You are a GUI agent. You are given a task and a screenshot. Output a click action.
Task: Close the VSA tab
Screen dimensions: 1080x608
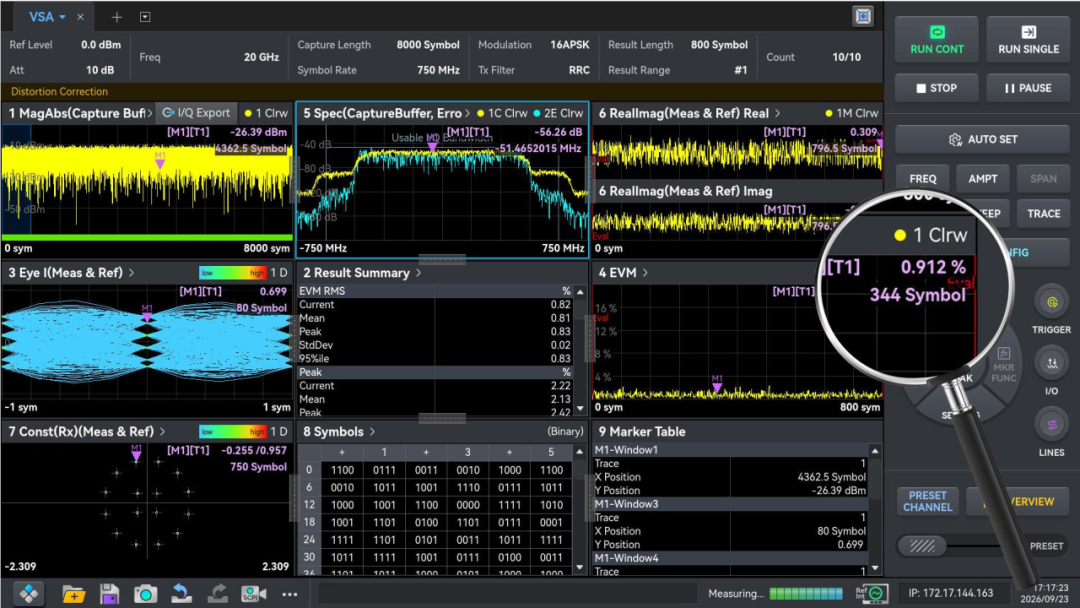(81, 17)
